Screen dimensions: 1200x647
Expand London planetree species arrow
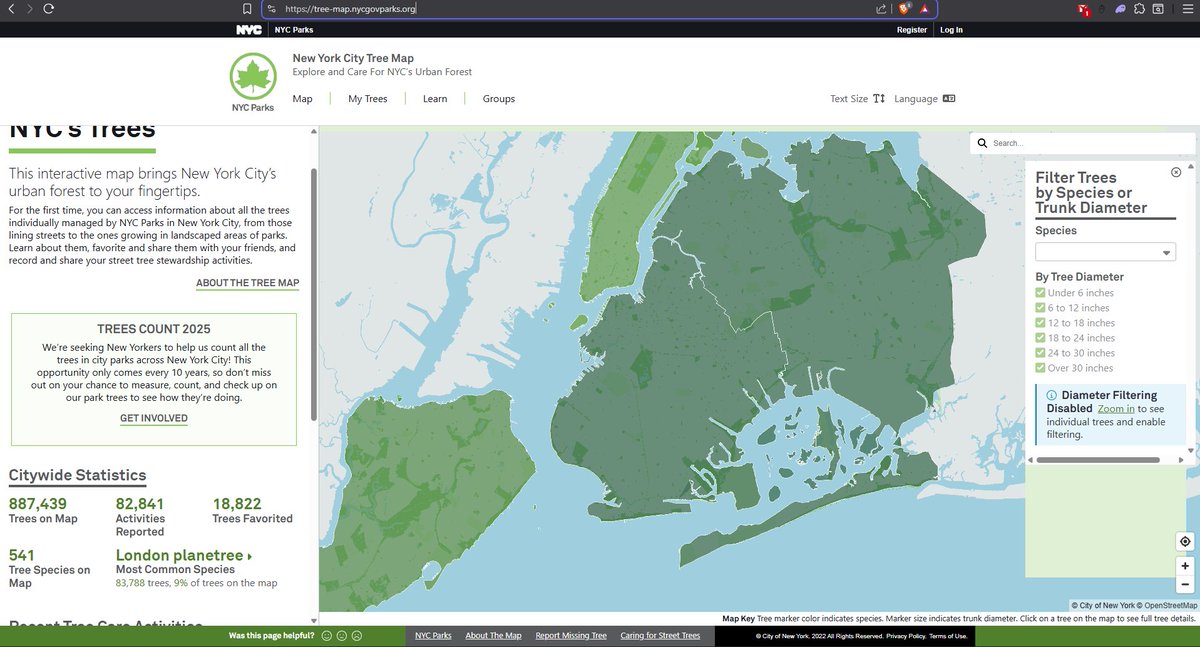pos(249,556)
